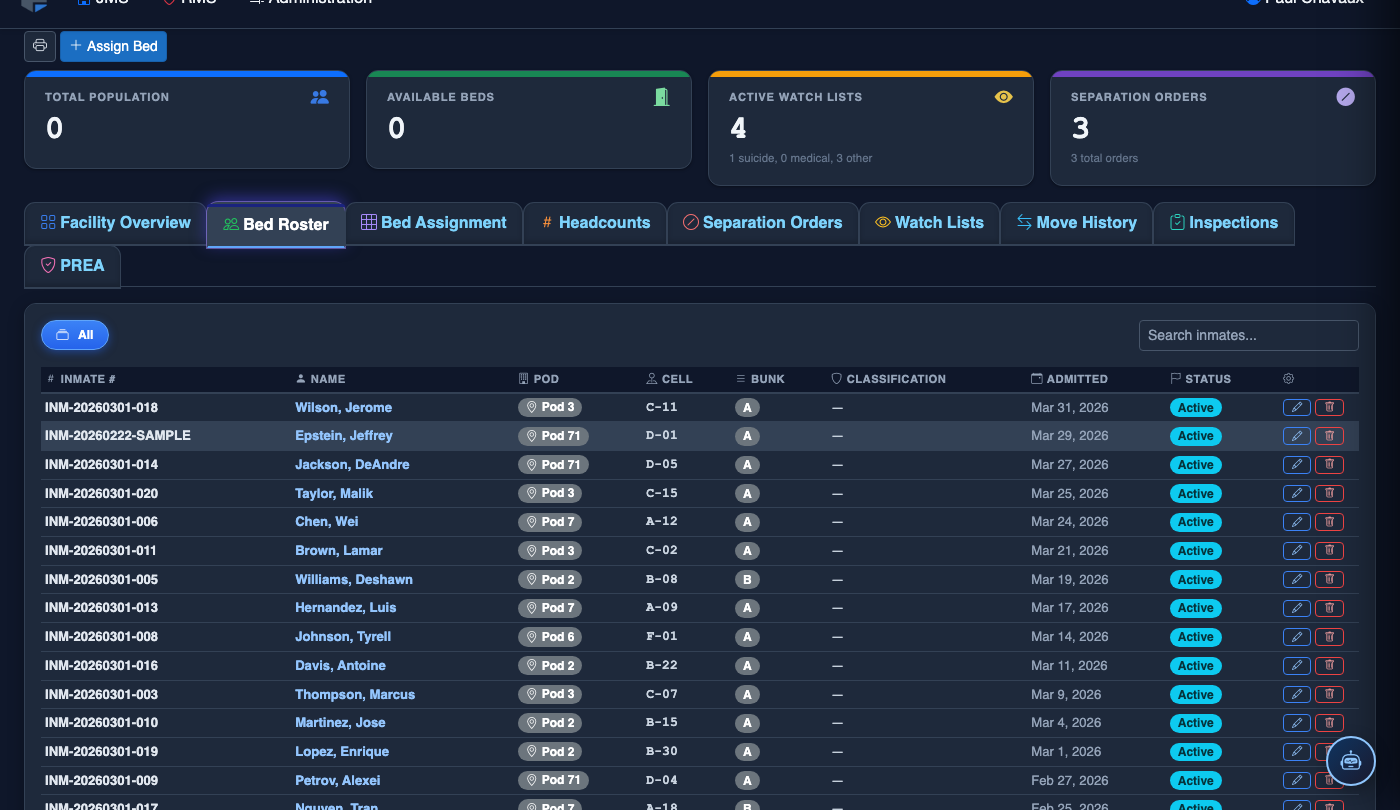Click the settings gear column header icon

tap(1288, 379)
